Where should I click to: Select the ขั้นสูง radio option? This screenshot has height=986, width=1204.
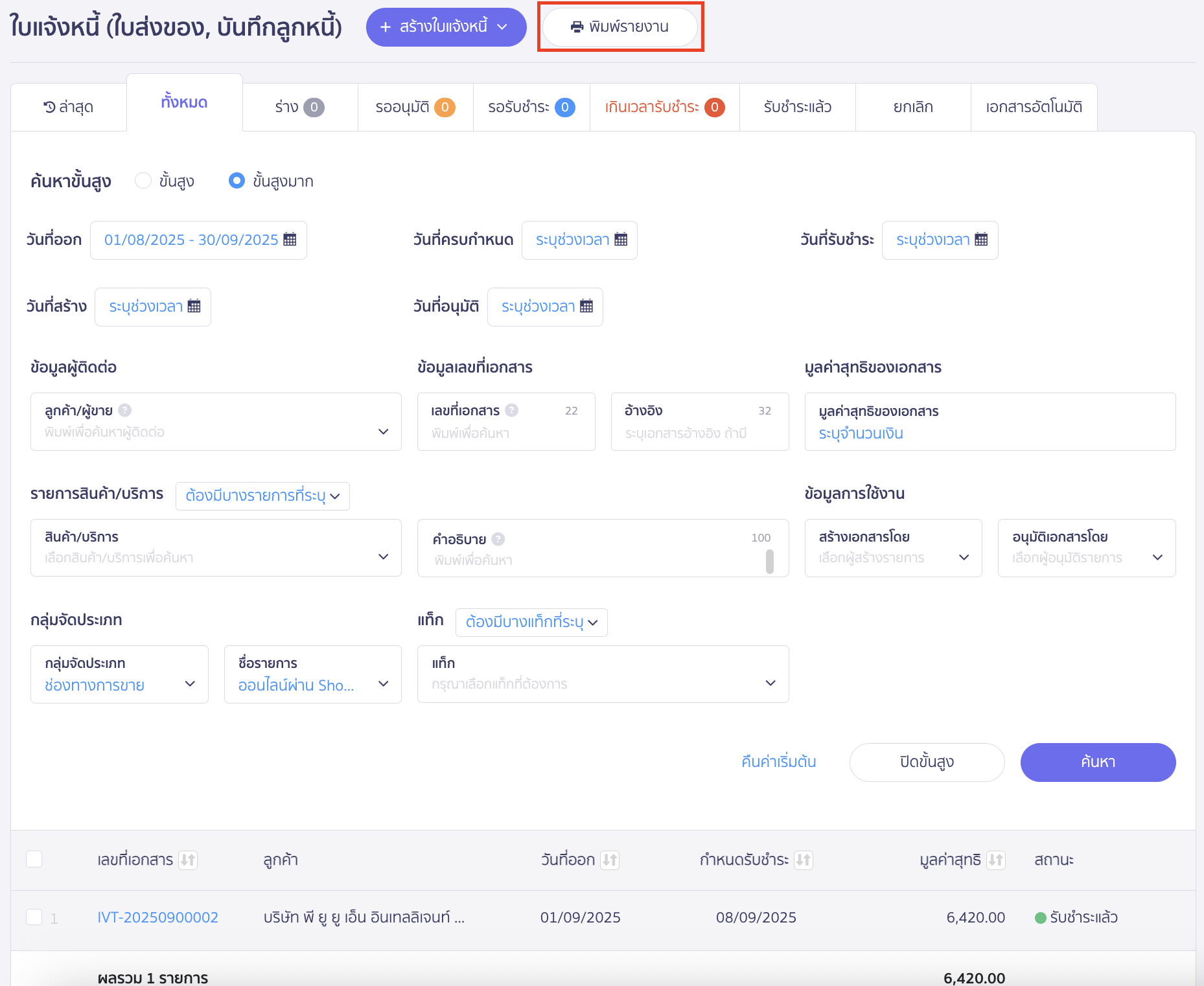[143, 181]
